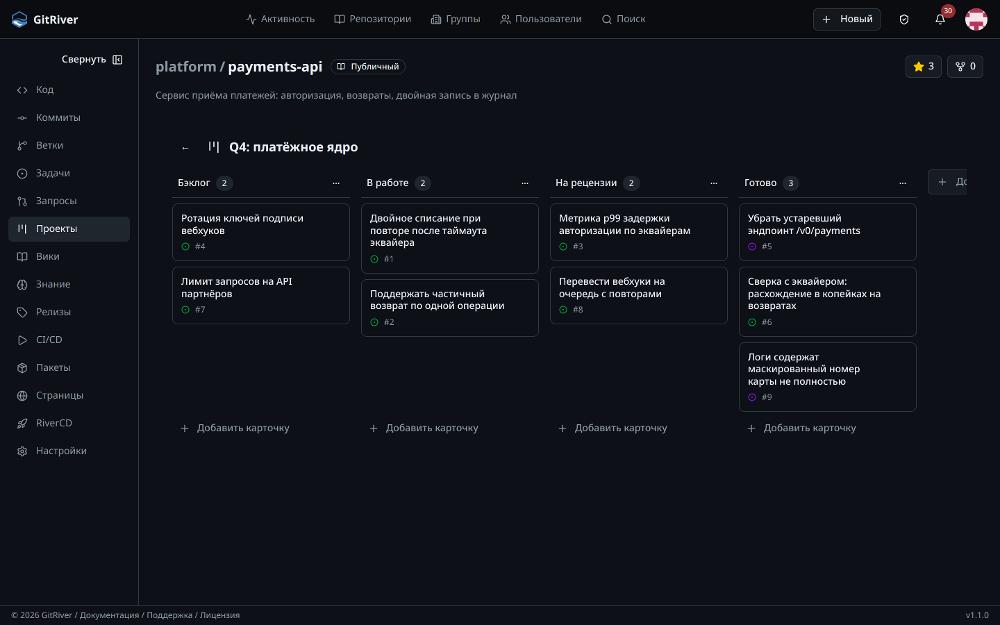
Task: Open CI/CD in sidebar
Action: [69, 340]
